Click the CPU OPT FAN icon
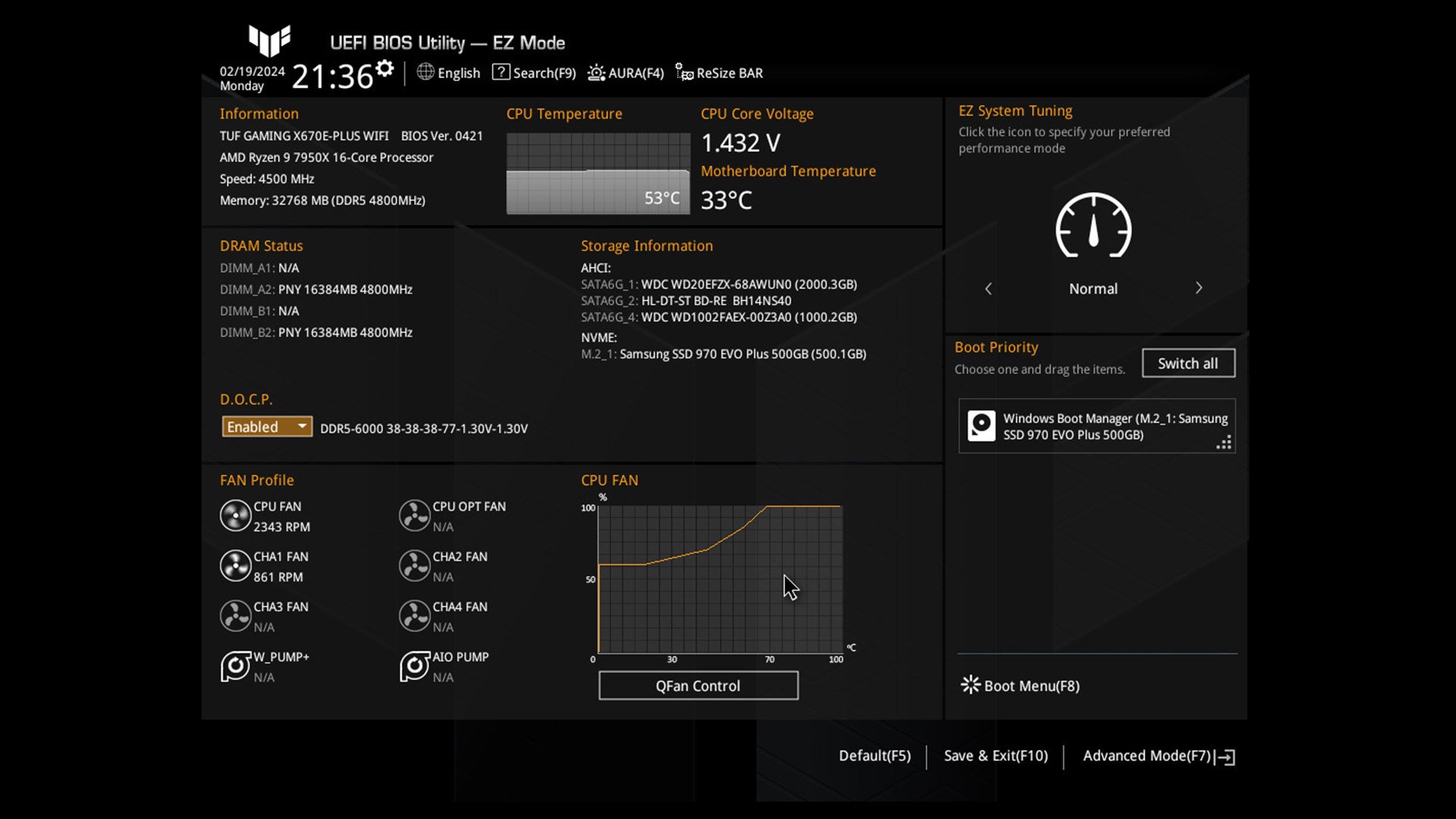 (x=414, y=516)
